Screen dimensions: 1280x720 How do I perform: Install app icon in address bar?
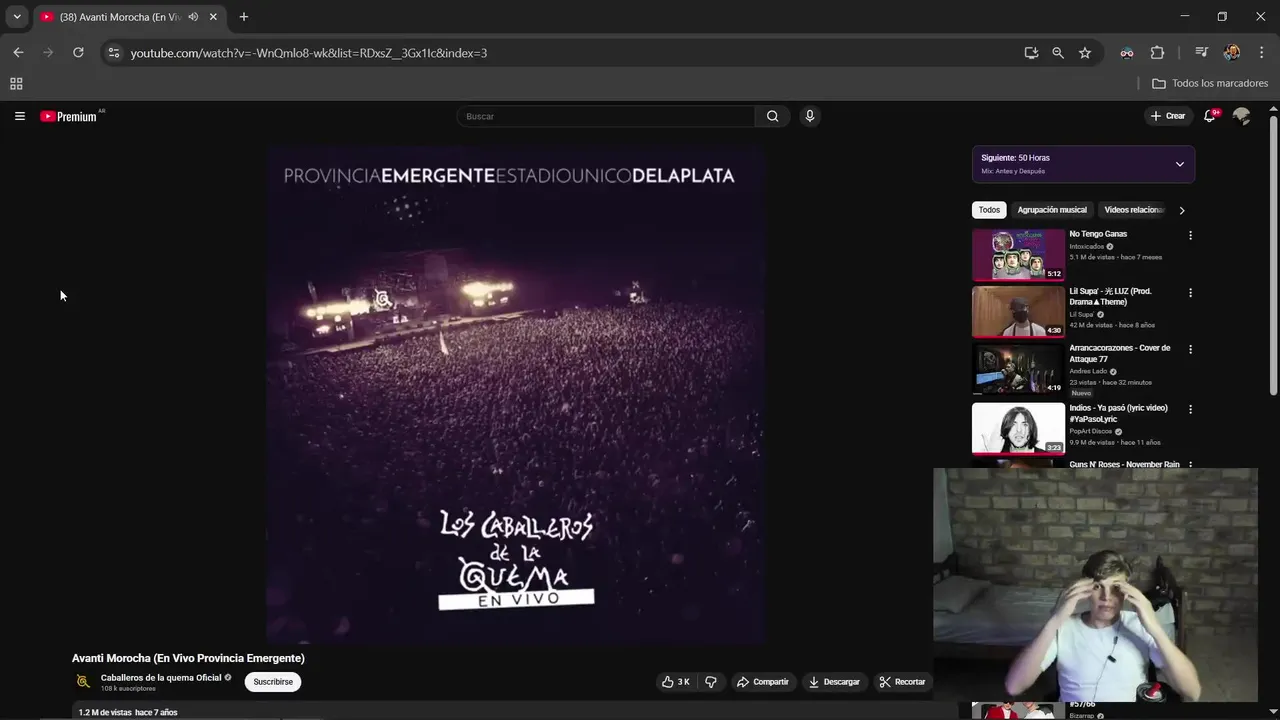[x=1031, y=53]
